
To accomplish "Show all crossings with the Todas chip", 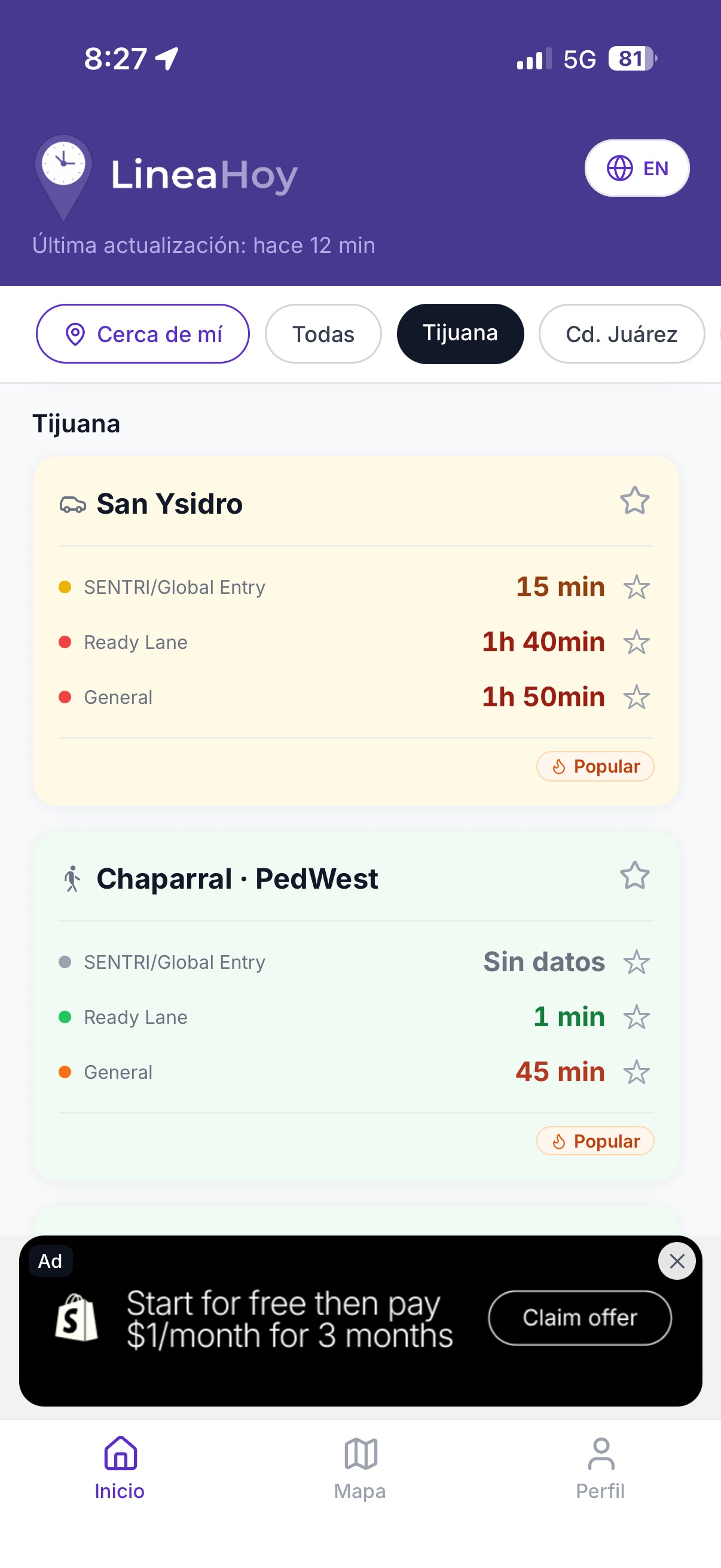I will [x=323, y=334].
